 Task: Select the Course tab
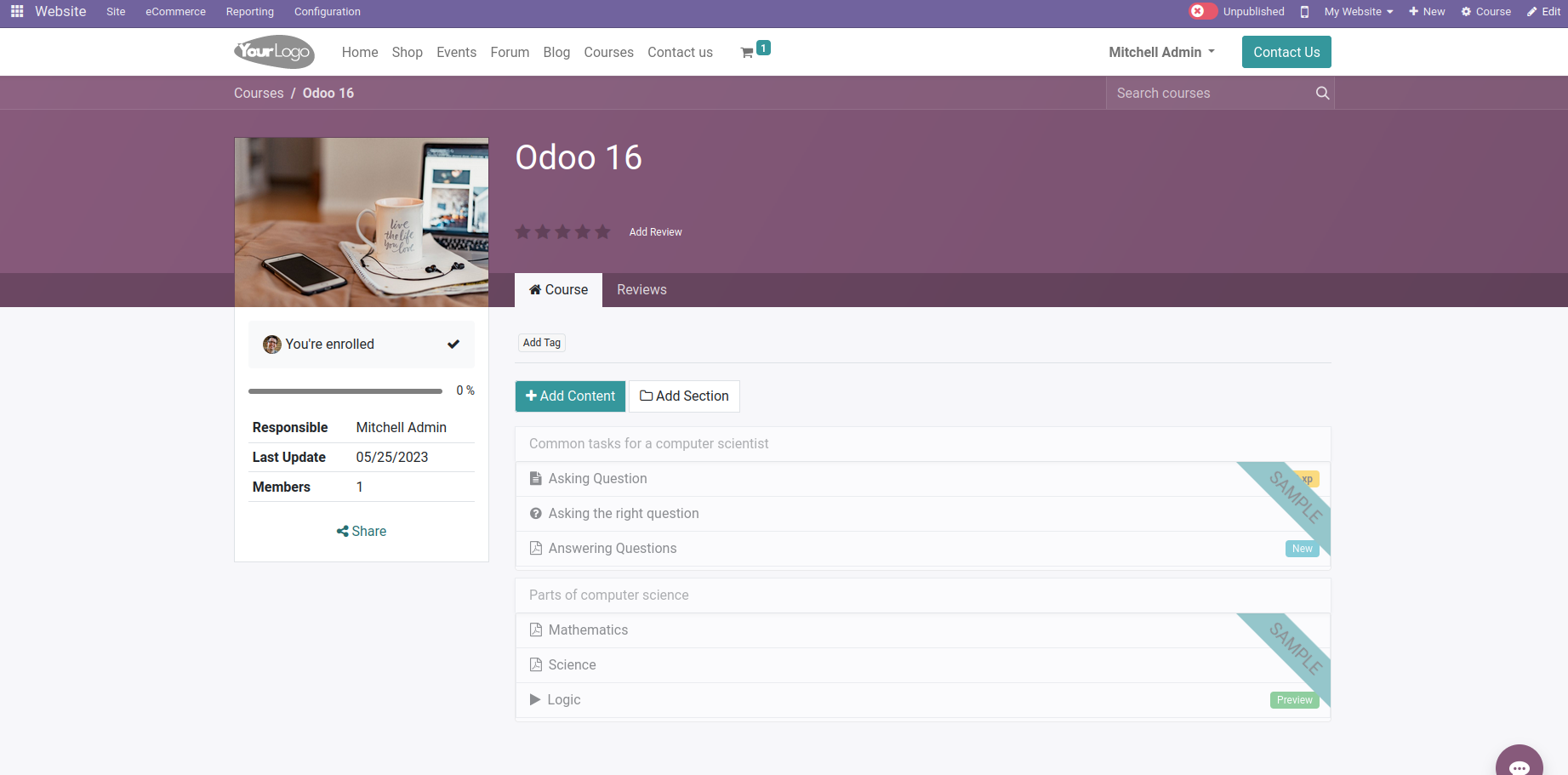click(558, 290)
